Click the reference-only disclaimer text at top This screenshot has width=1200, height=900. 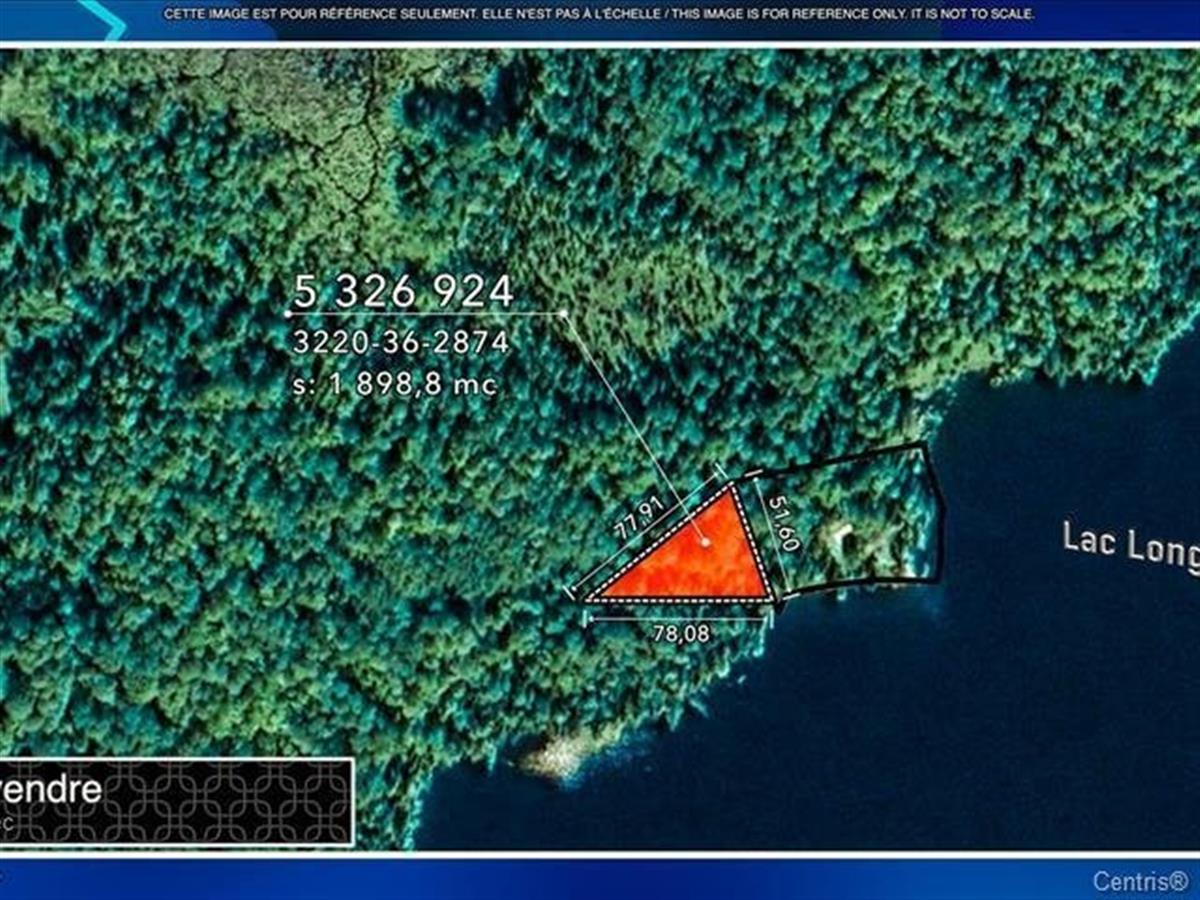coord(599,14)
